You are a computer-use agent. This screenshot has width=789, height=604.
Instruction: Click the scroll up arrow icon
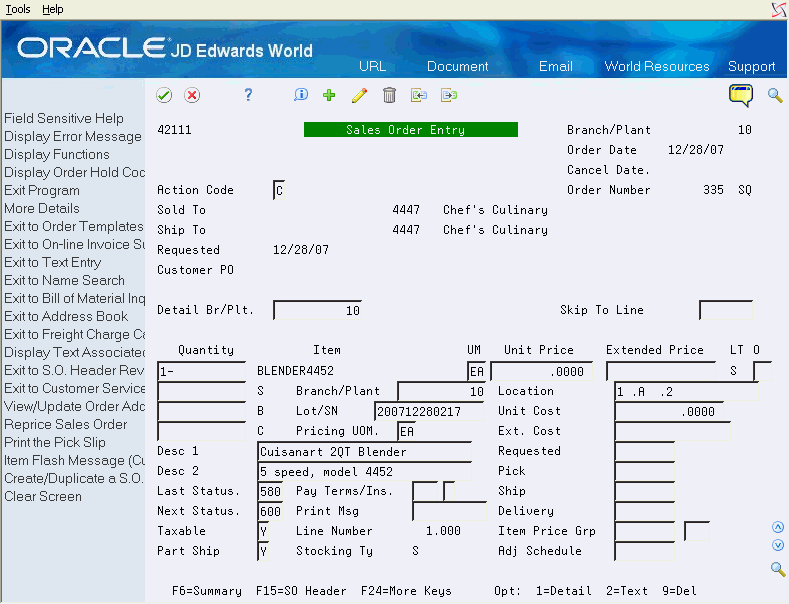pyautogui.click(x=778, y=527)
